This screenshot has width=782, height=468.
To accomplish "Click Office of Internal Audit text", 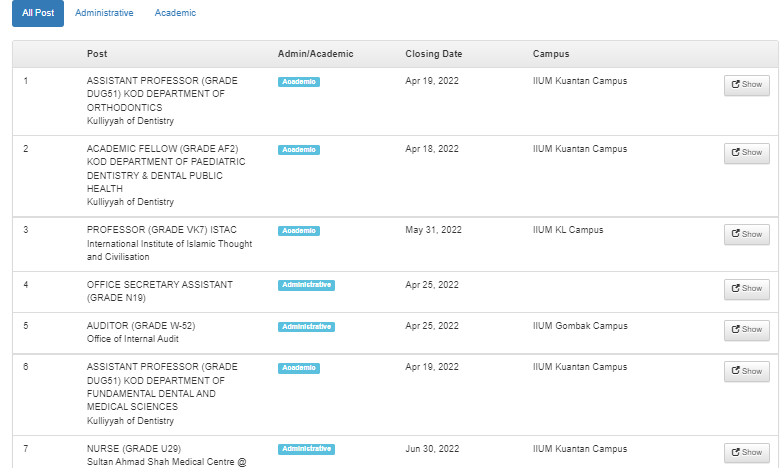I will (x=133, y=339).
